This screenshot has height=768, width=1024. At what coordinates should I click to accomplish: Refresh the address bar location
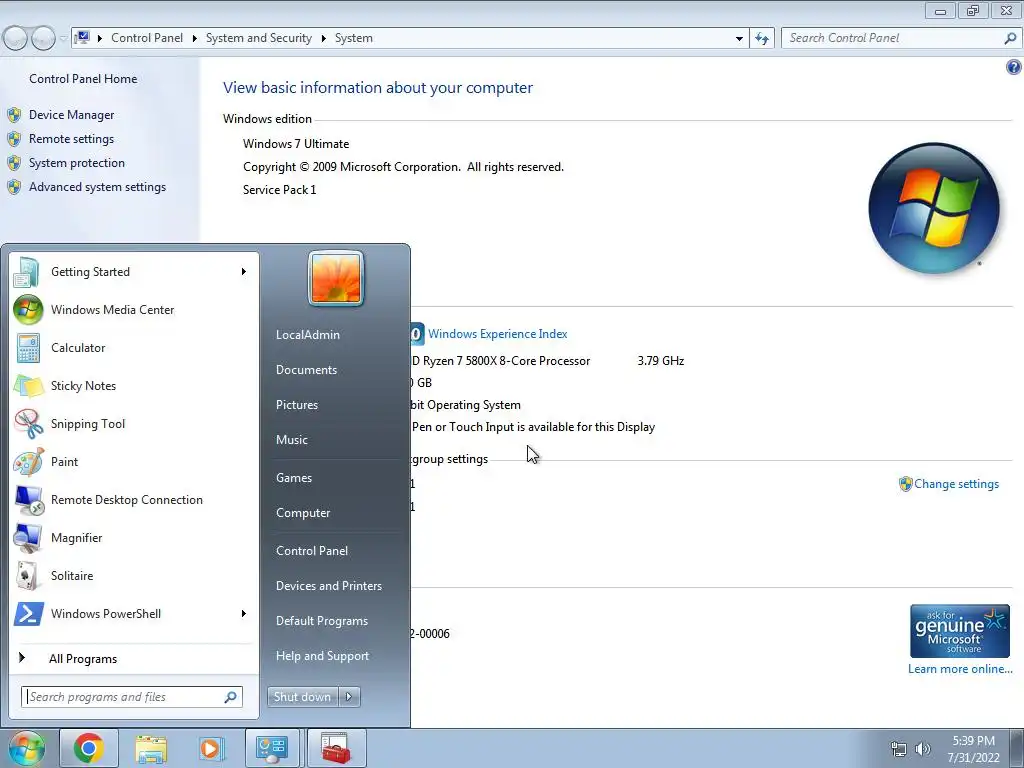point(762,38)
